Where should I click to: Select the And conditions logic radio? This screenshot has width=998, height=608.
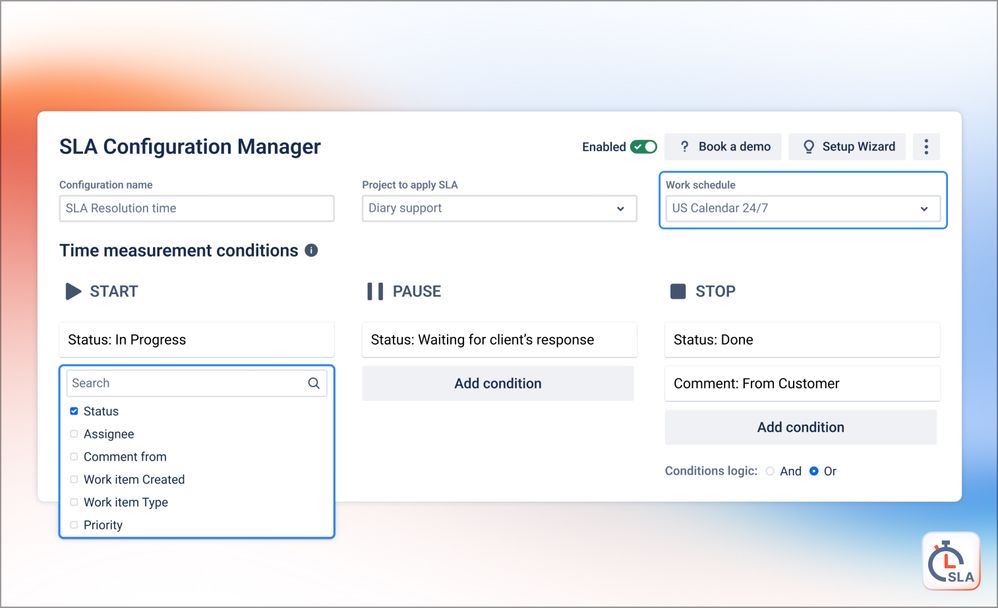tap(770, 471)
